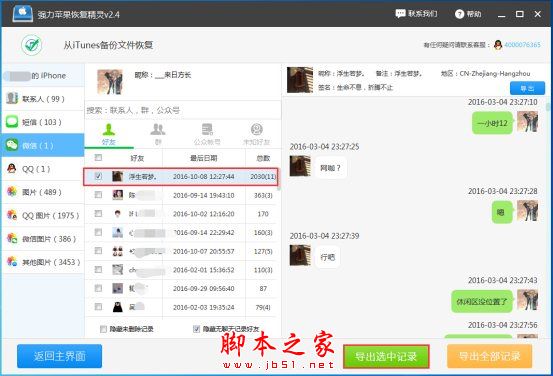The height and width of the screenshot is (376, 553).
Task: Click the 导出选中记录 button
Action: pyautogui.click(x=386, y=356)
